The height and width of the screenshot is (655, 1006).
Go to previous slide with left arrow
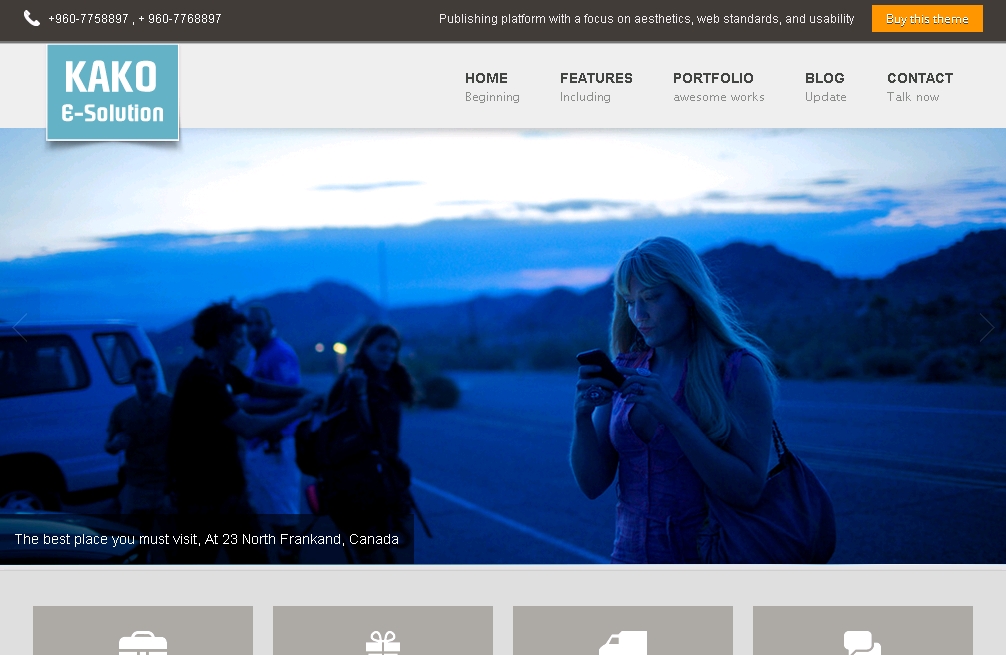tap(20, 328)
